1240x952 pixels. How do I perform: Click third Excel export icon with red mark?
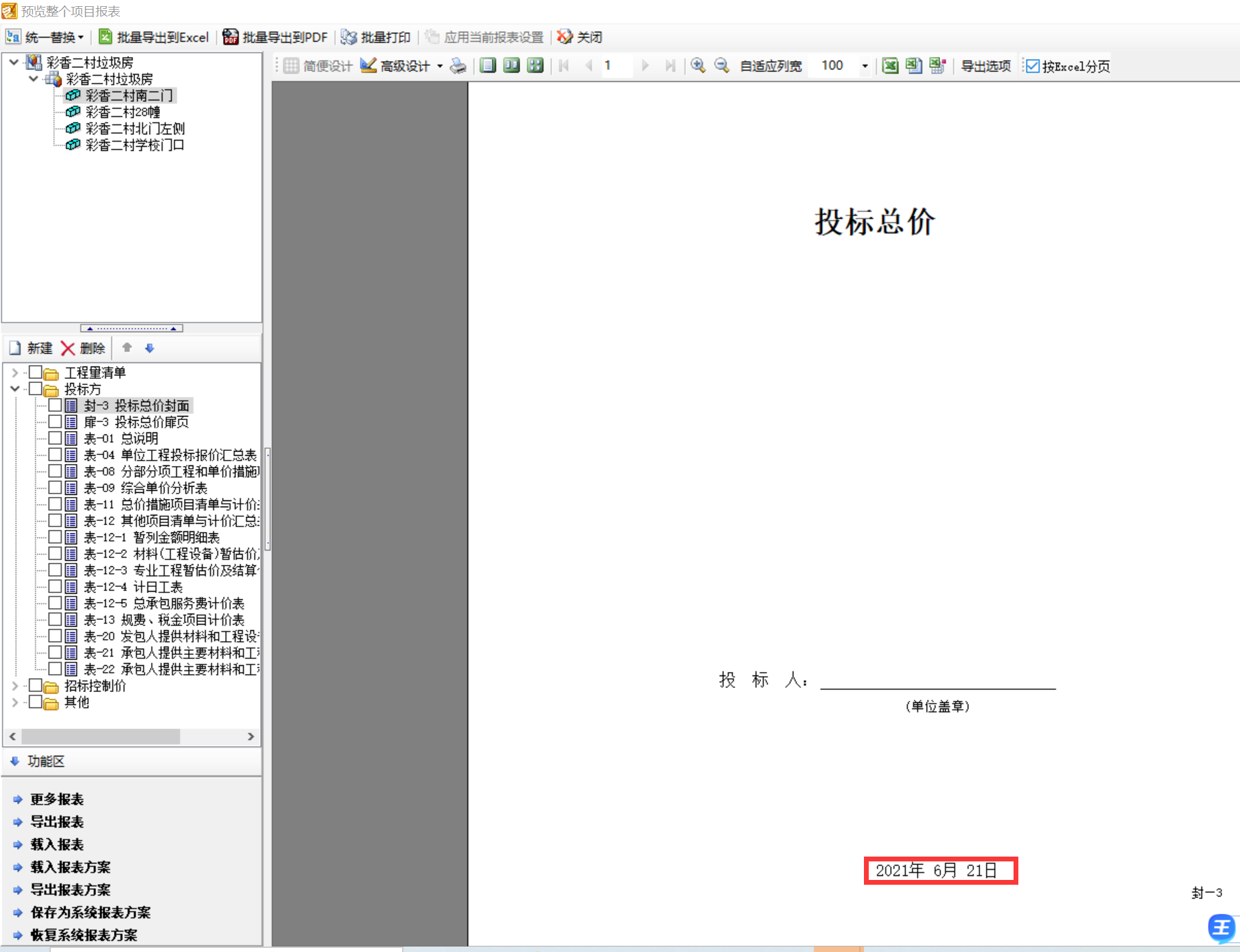pyautogui.click(x=937, y=65)
